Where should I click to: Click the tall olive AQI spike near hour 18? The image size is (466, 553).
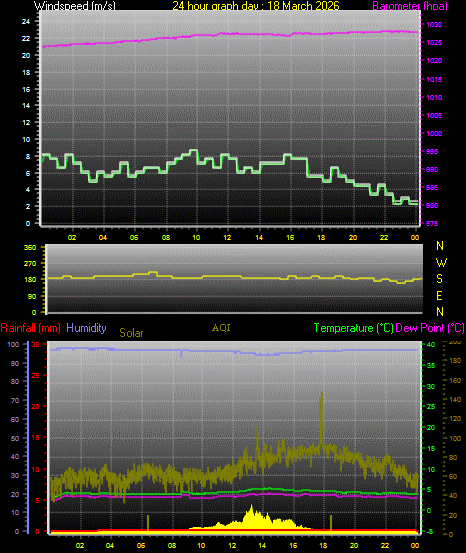click(321, 420)
